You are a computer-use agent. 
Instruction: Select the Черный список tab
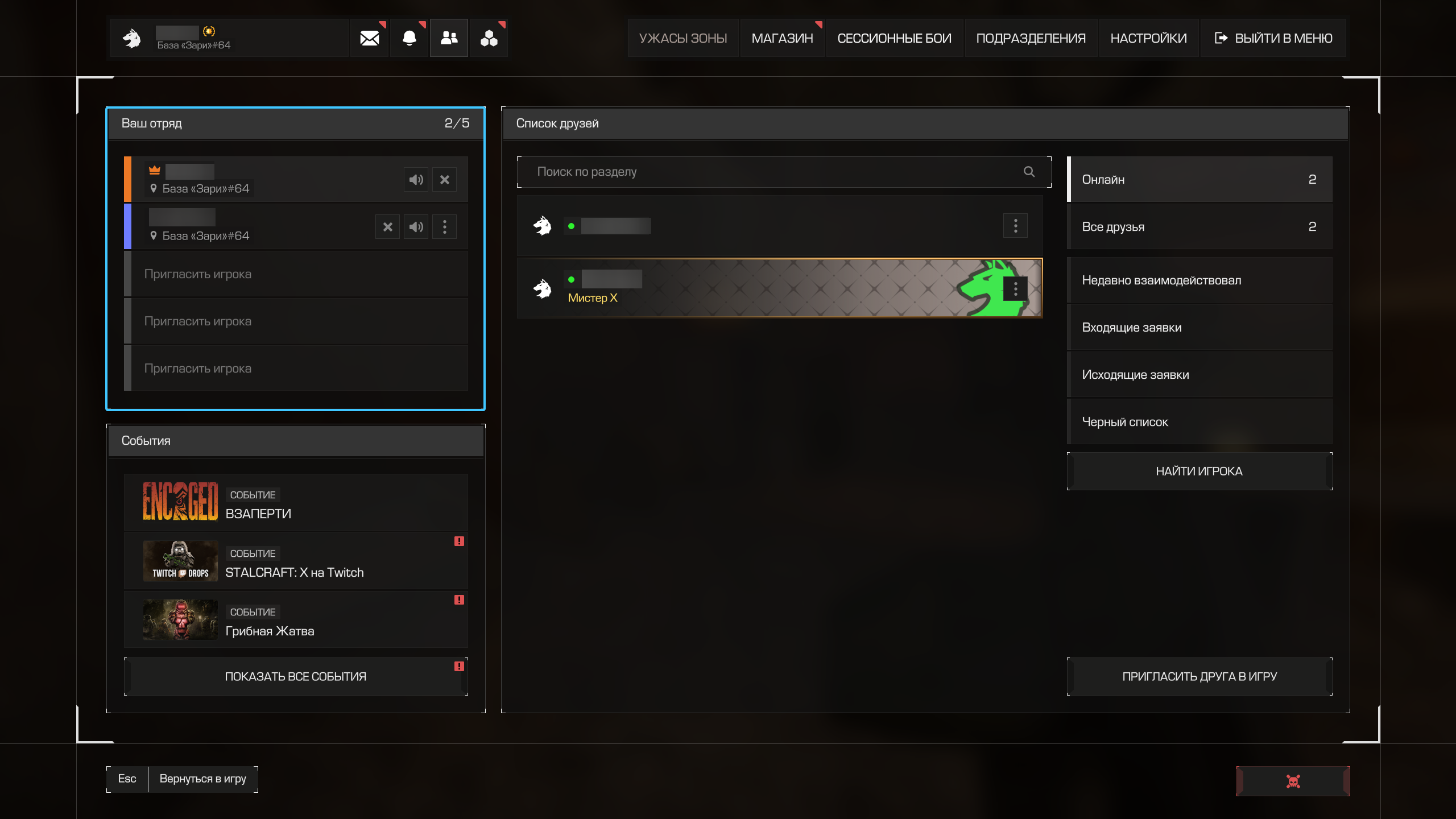point(1199,422)
